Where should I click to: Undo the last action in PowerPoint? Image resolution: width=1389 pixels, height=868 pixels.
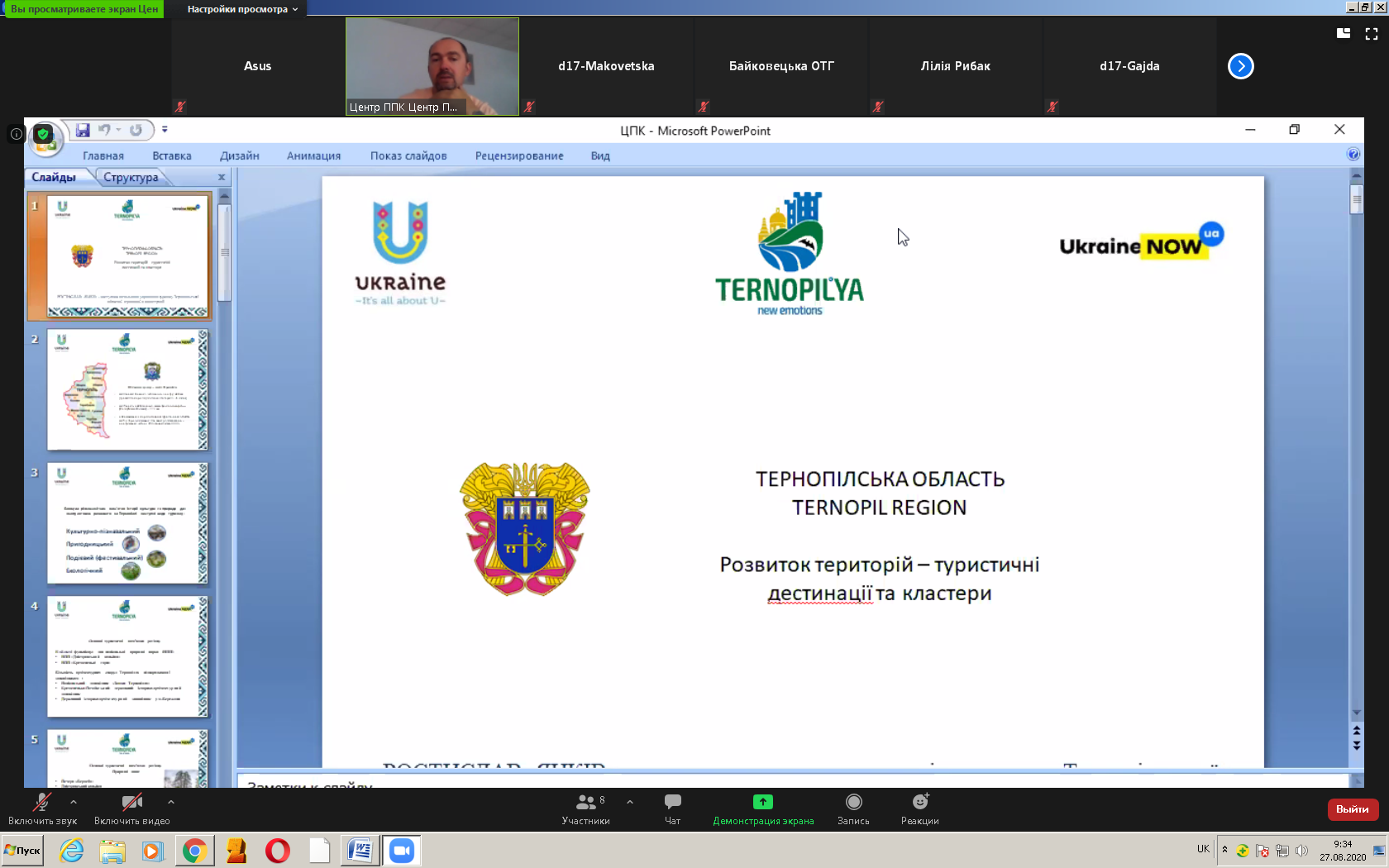[x=104, y=130]
